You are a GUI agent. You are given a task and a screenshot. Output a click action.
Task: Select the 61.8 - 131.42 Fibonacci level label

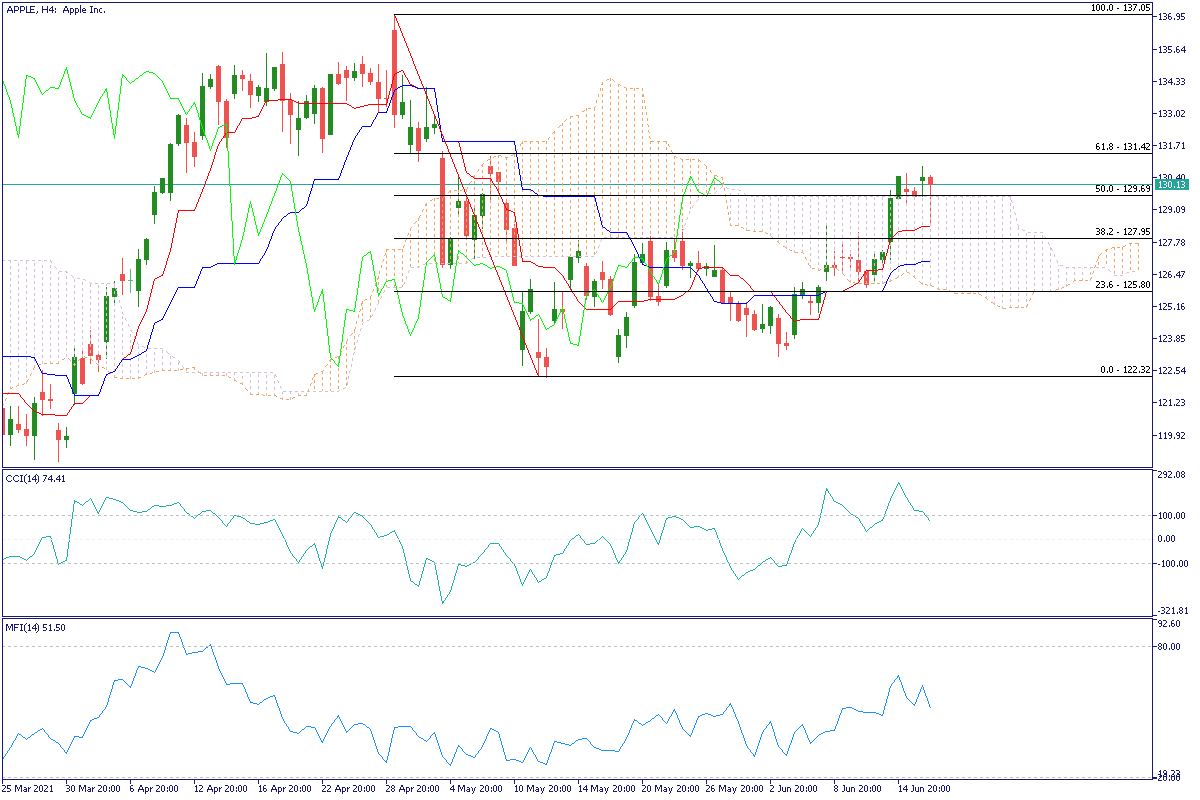click(x=1120, y=147)
